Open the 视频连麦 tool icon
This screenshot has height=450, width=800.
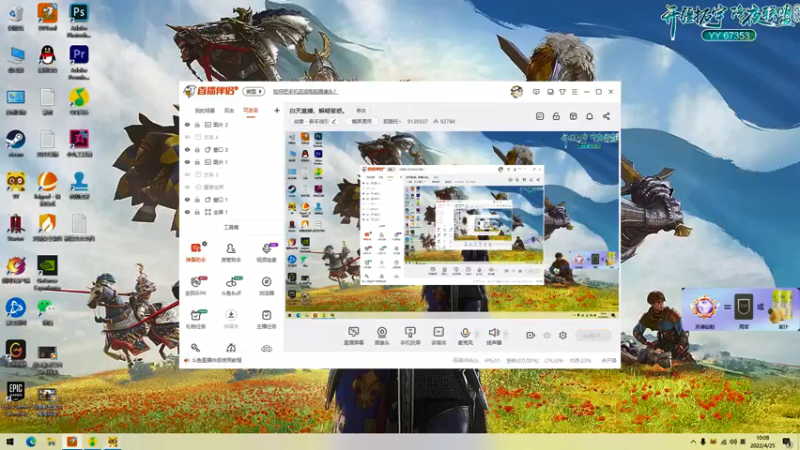(266, 252)
